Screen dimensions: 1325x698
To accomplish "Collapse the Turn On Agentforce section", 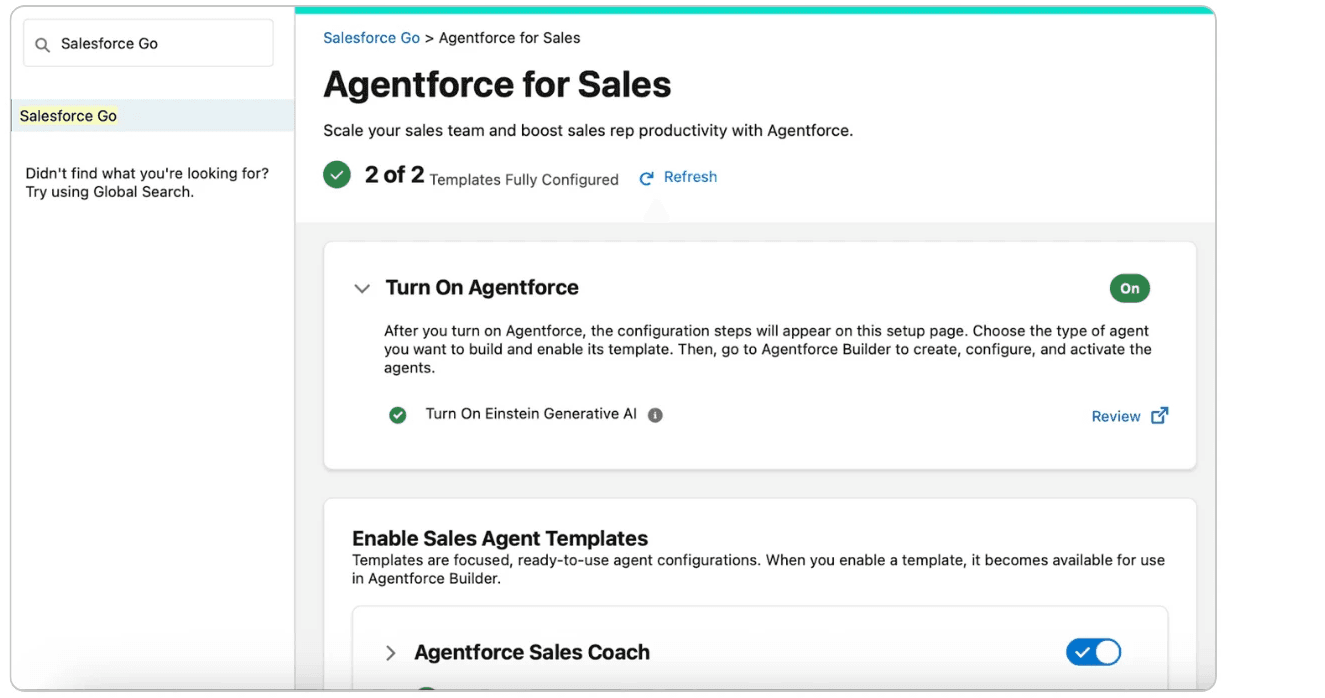I will point(362,289).
